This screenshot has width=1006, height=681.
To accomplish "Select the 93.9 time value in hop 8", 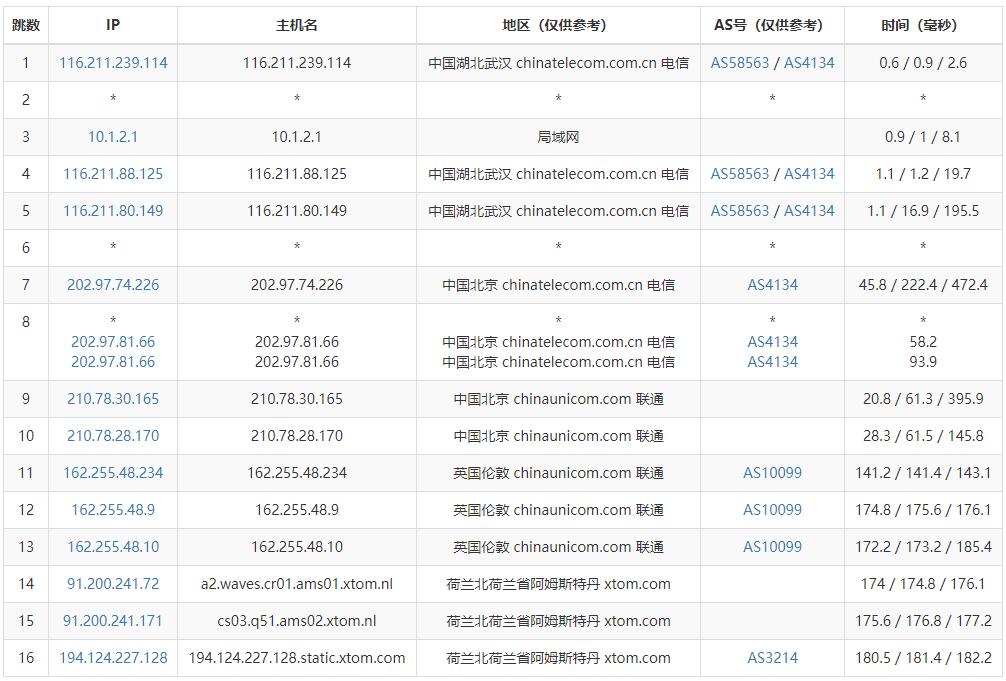I will click(x=923, y=362).
